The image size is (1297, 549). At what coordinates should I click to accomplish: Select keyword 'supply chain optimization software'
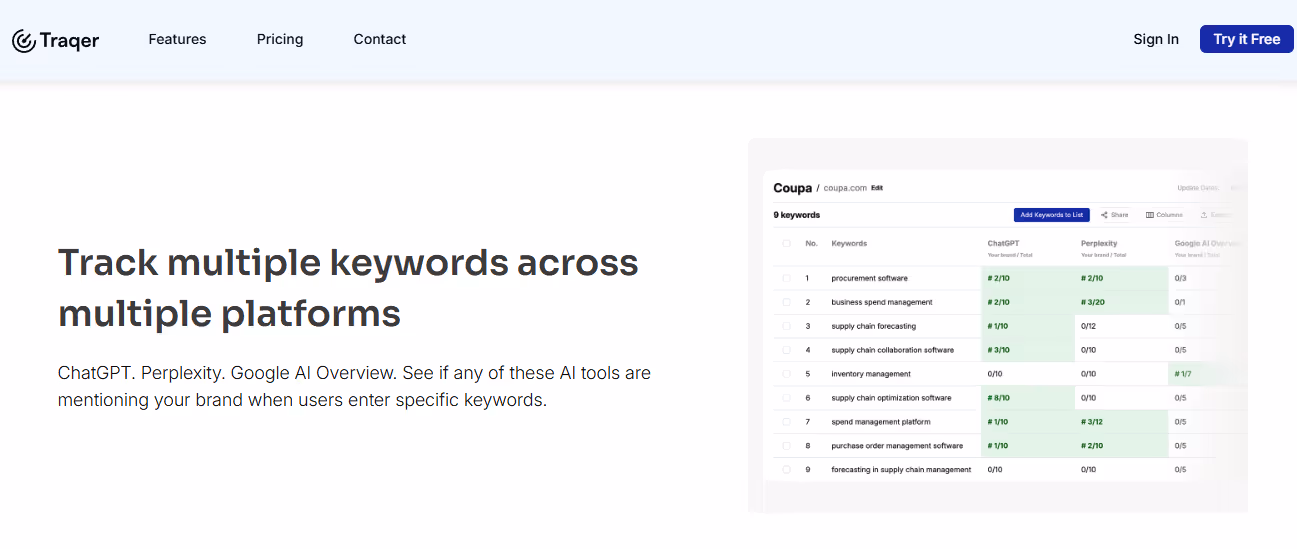[x=891, y=398]
